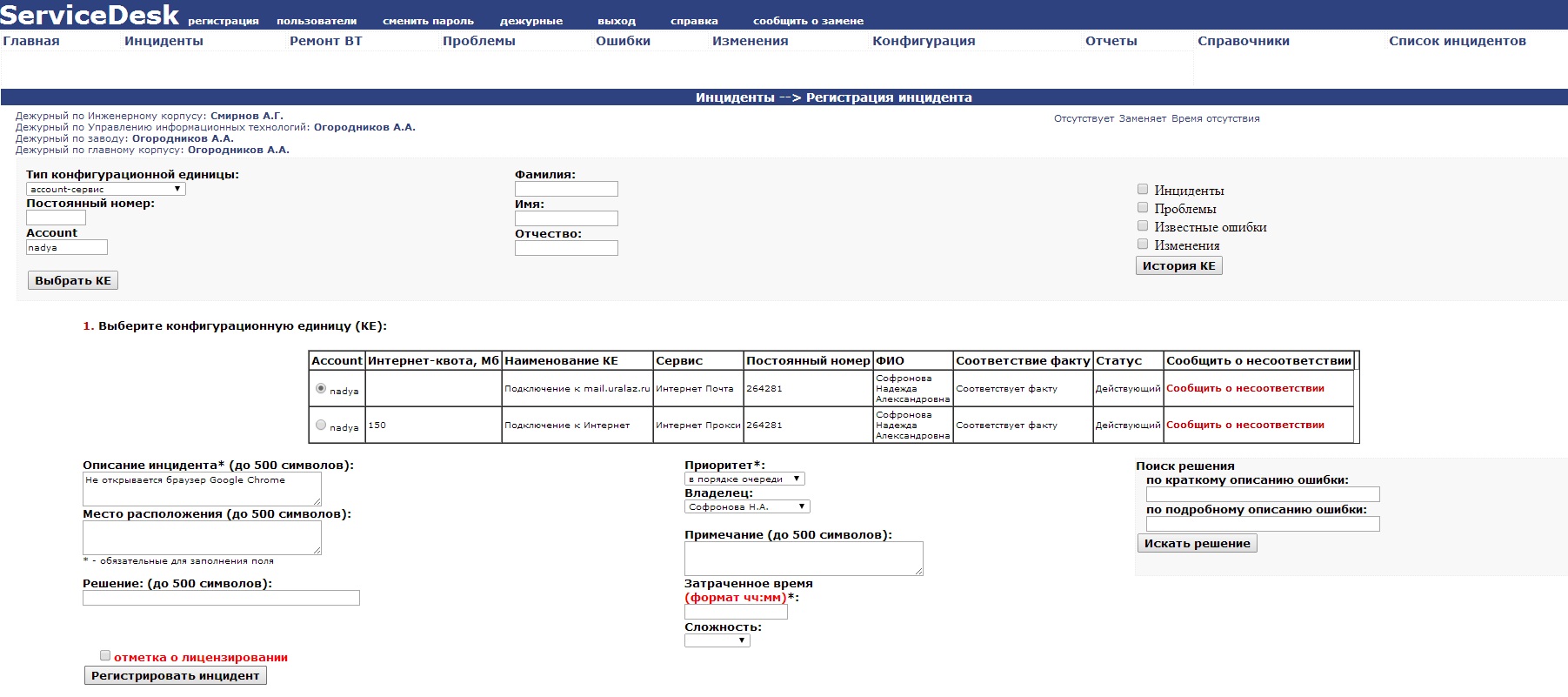Go to Главная menu item

(31, 41)
